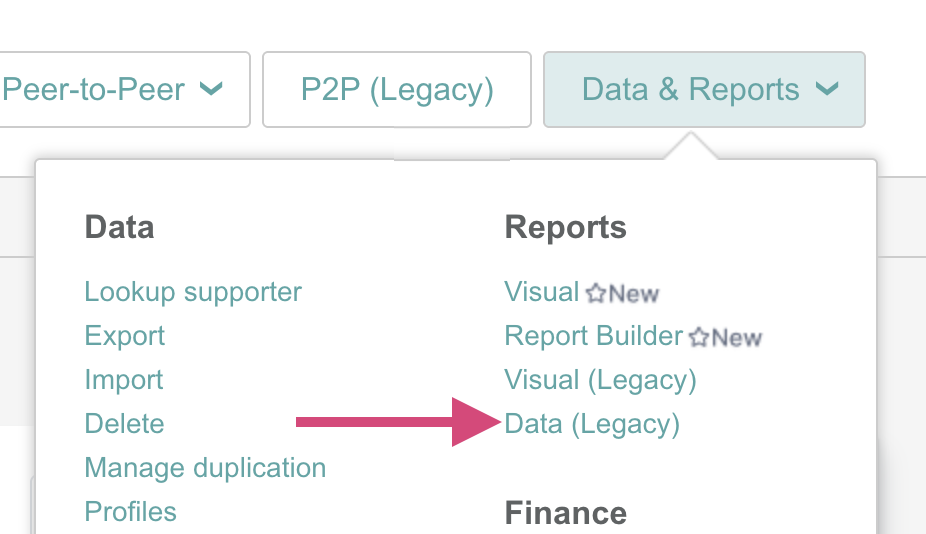Screen dimensions: 926x534
Task: Click the star icon beside Visual
Action: [596, 293]
